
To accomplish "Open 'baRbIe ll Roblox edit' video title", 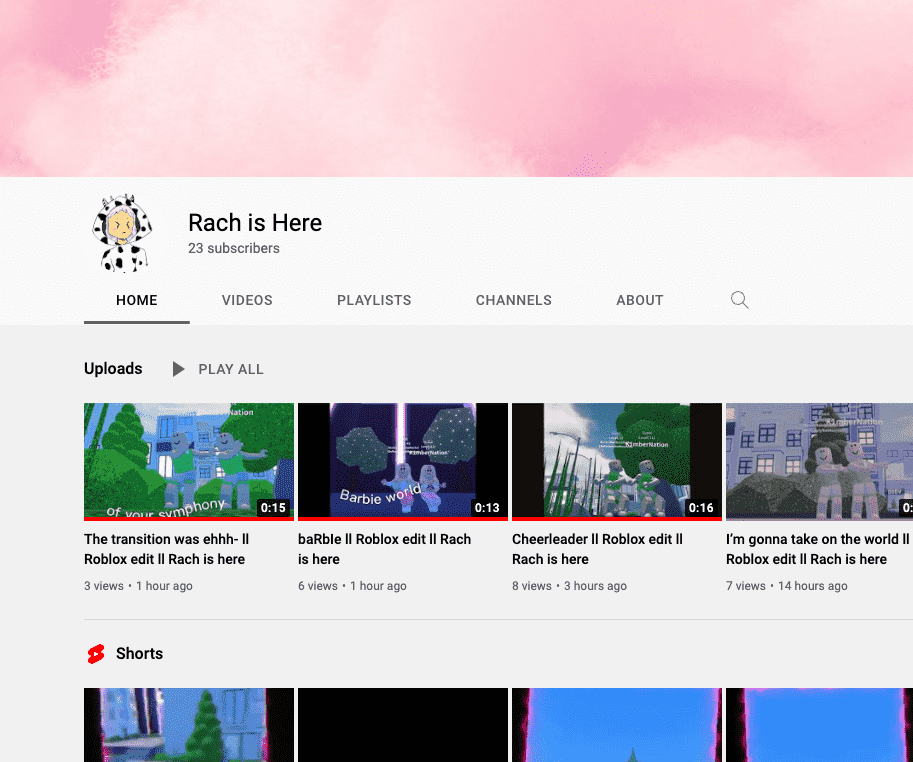I will click(384, 549).
